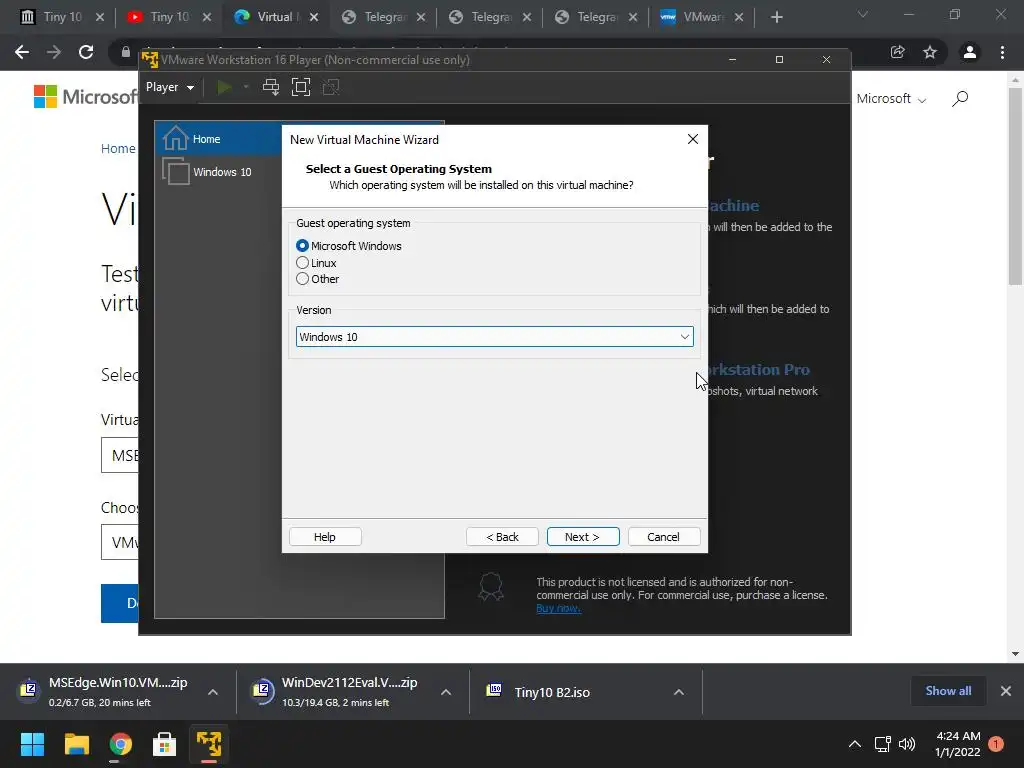This screenshot has width=1024, height=768.
Task: Cancel the New Virtual Machine Wizard
Action: (x=664, y=537)
